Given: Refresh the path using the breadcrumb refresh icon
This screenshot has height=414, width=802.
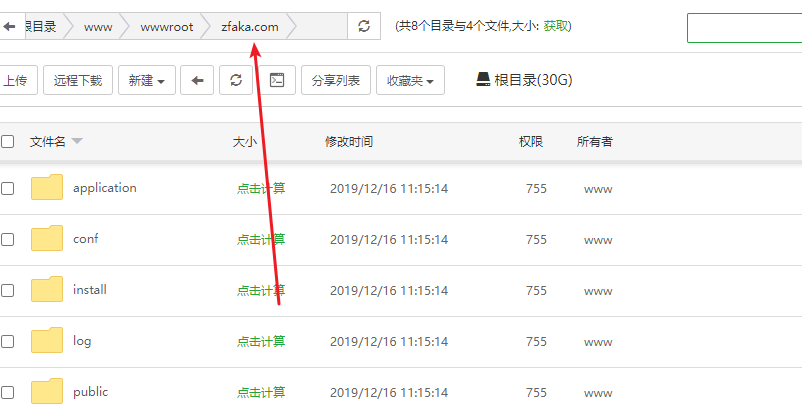Looking at the screenshot, I should click(x=364, y=27).
